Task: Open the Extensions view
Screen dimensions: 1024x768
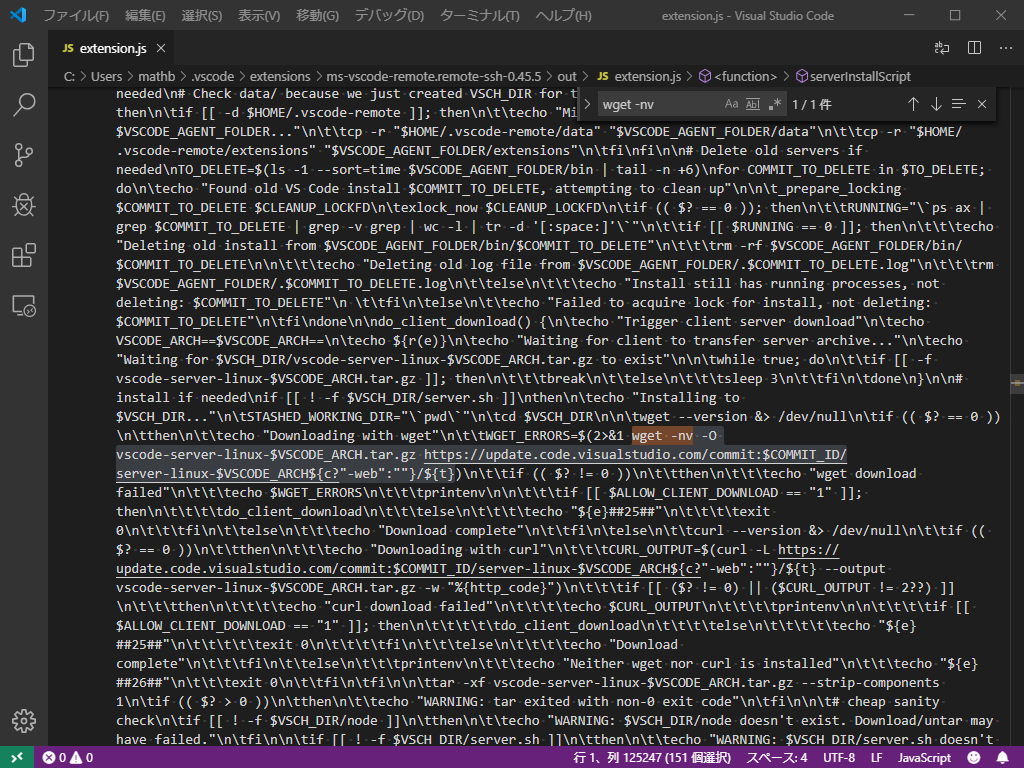Action: click(24, 255)
